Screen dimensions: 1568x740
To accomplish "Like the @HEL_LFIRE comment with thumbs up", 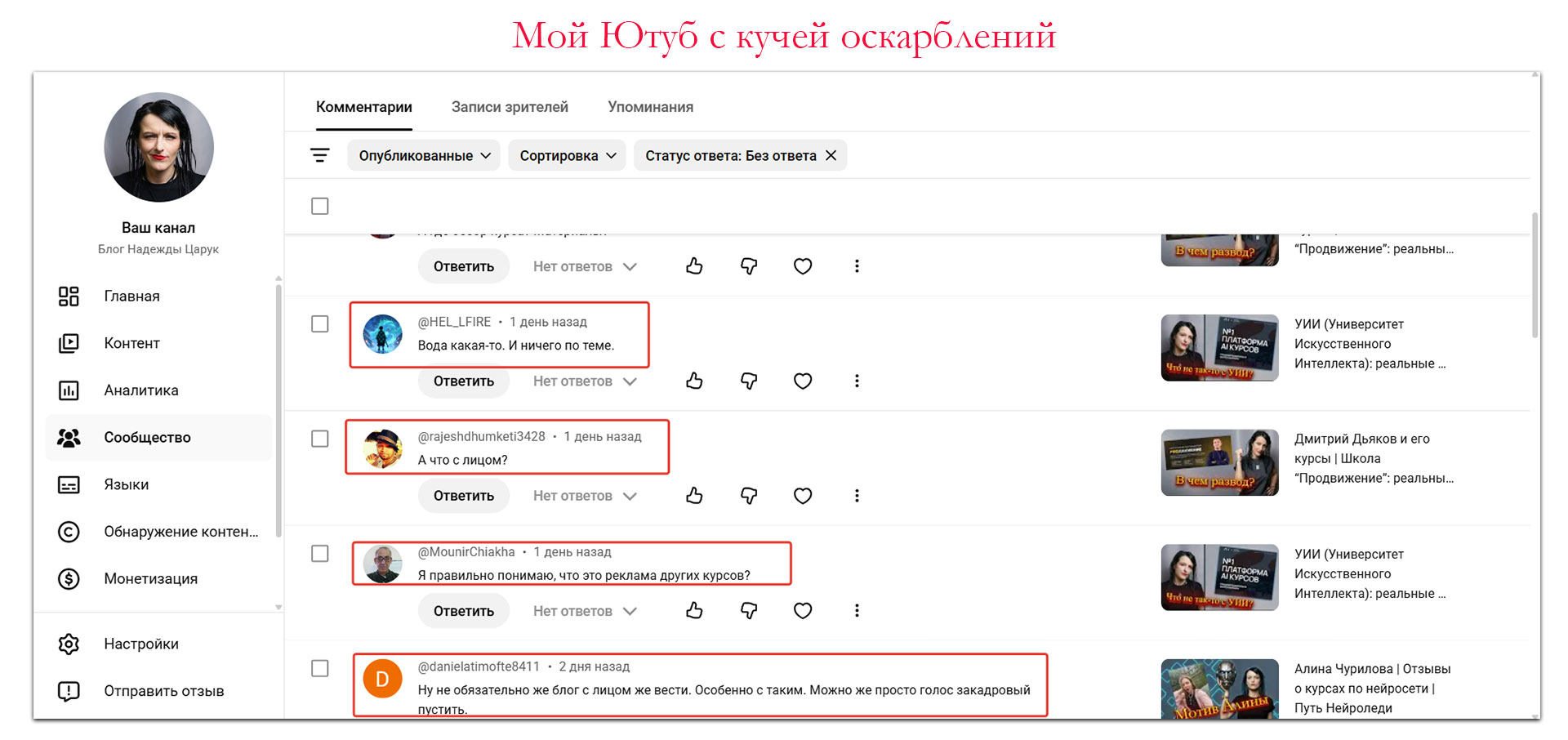I will pos(694,381).
